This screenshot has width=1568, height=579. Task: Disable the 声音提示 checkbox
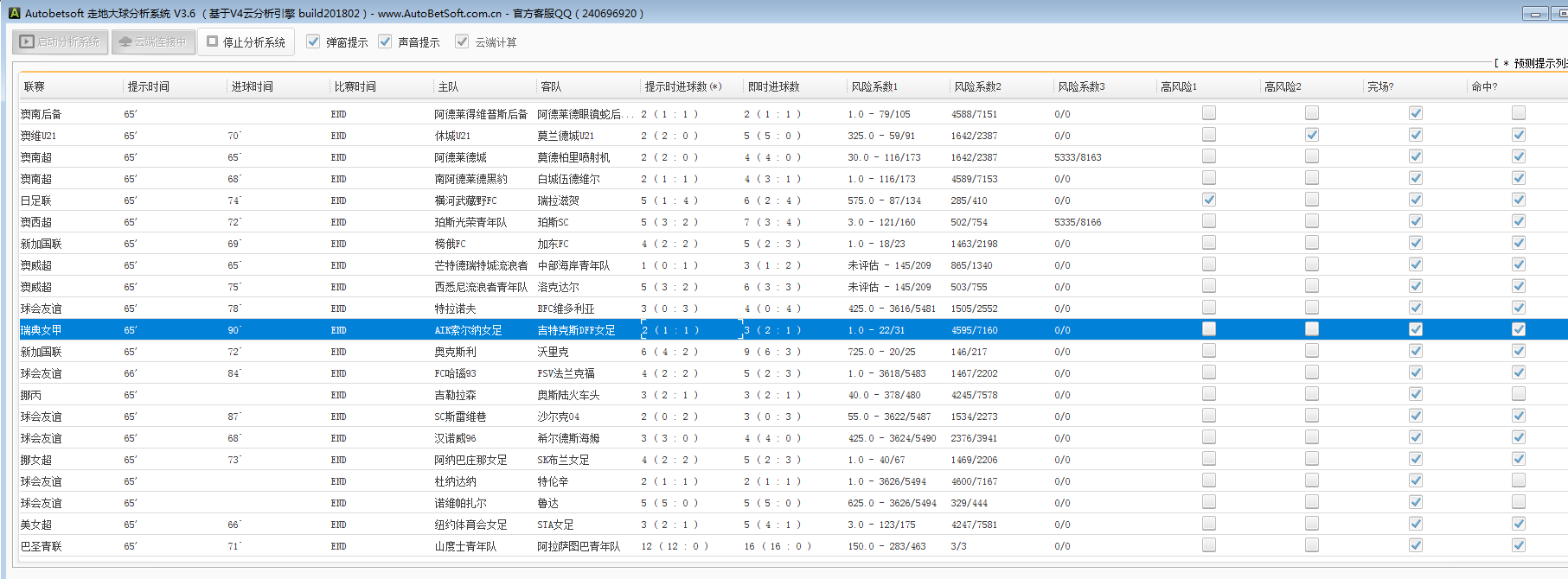tap(385, 41)
